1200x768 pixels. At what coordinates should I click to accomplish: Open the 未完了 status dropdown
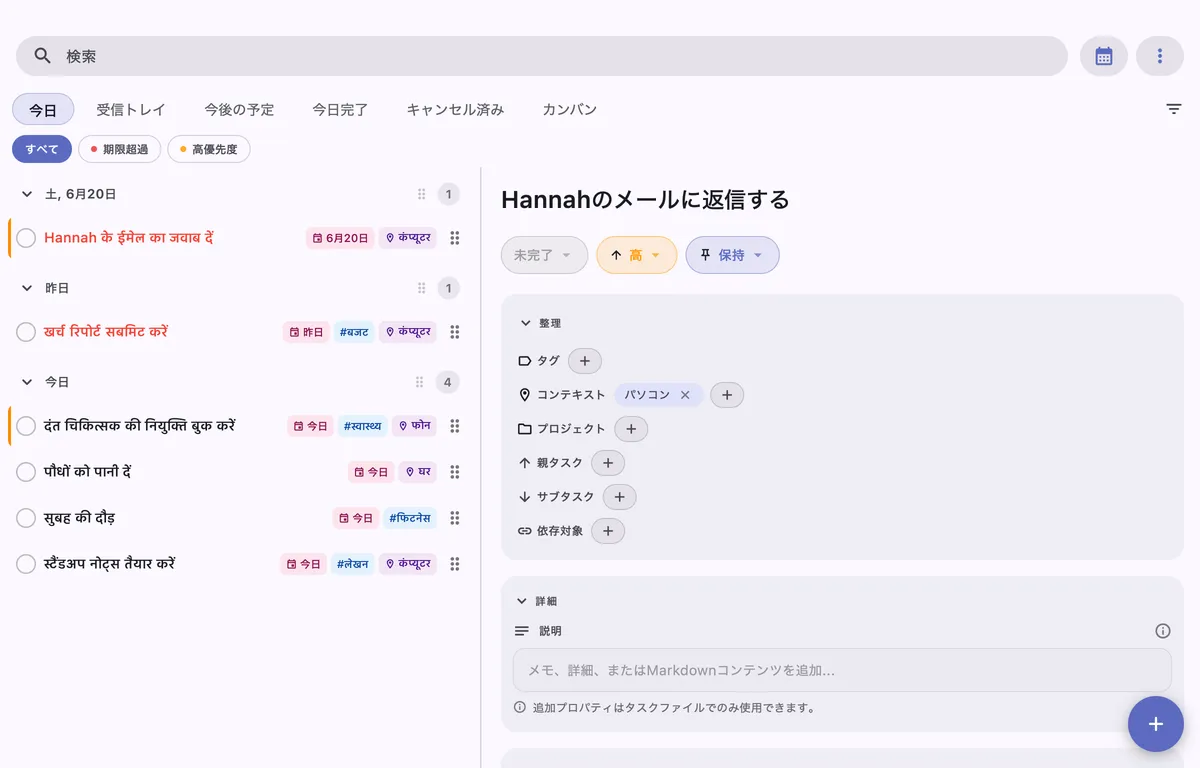544,255
